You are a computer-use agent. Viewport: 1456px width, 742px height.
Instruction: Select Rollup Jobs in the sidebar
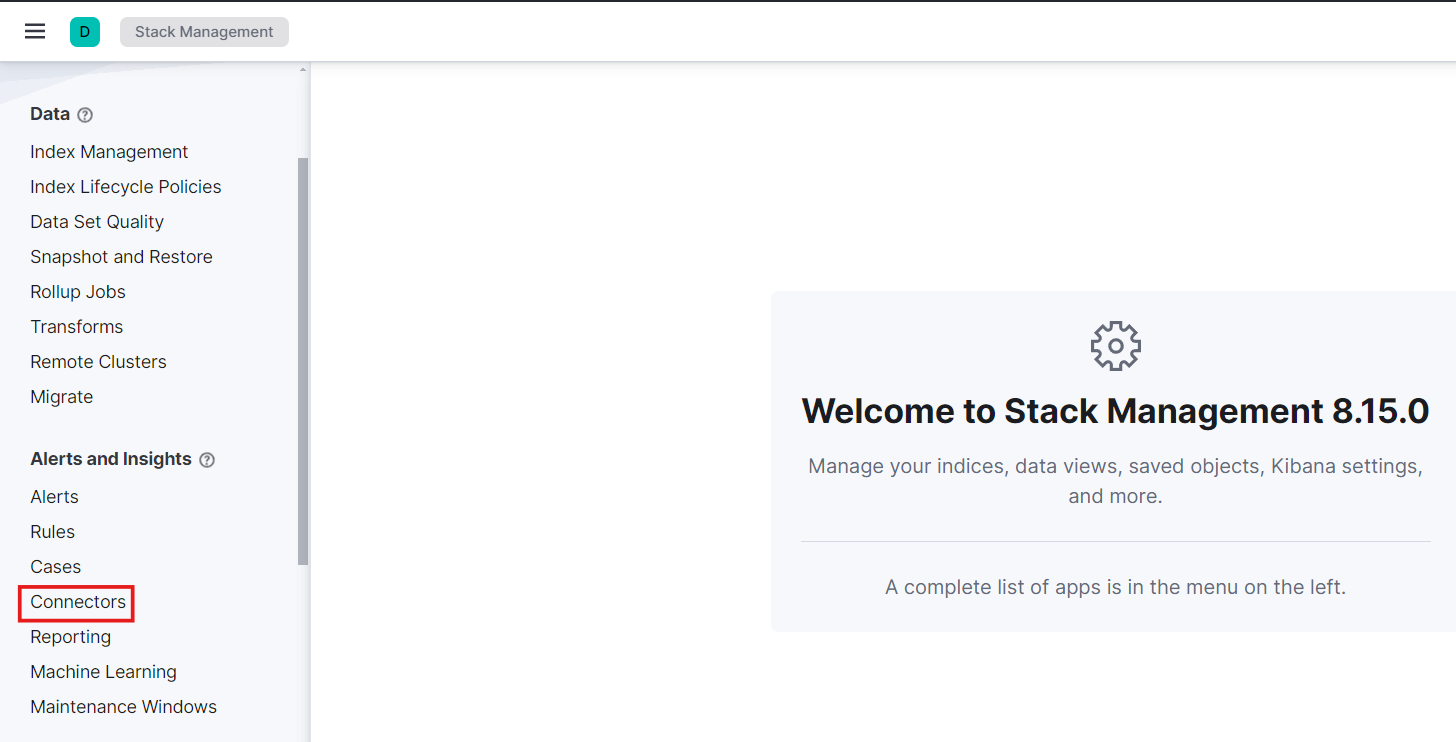point(78,292)
